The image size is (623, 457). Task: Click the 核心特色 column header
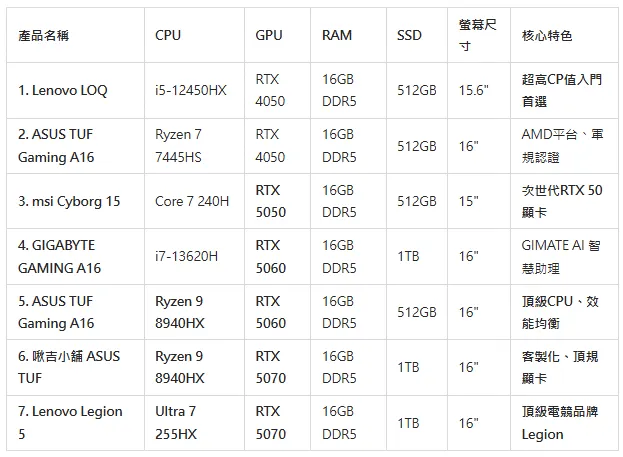click(x=547, y=36)
